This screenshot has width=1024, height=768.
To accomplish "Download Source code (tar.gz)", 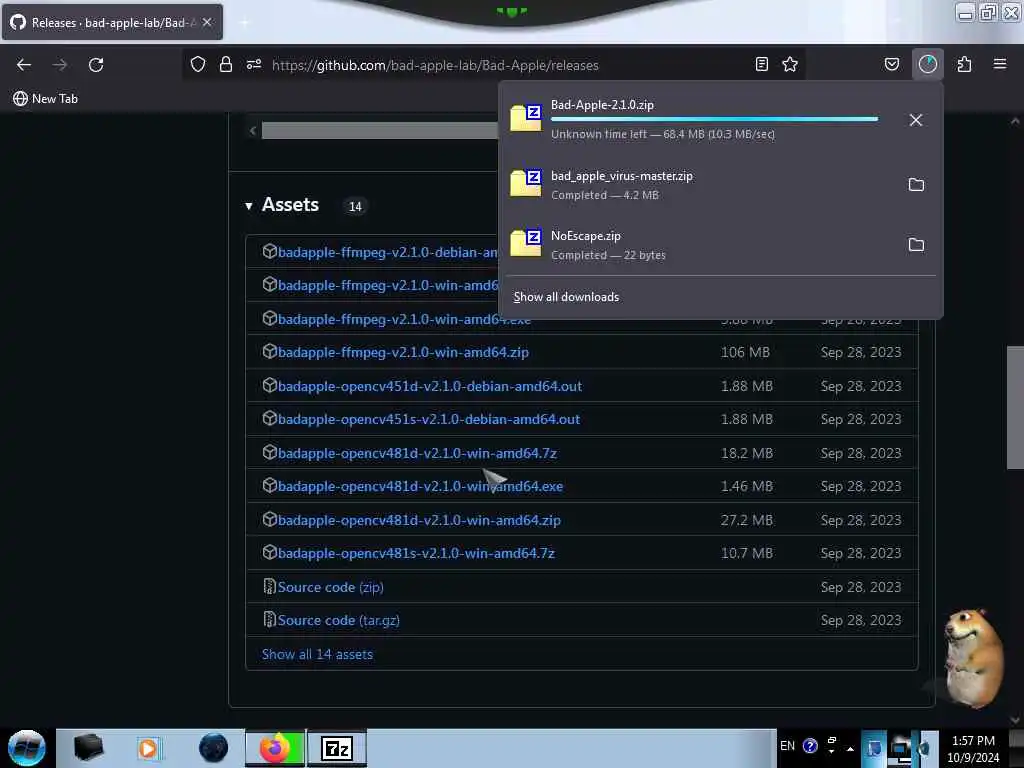I will pyautogui.click(x=338, y=620).
